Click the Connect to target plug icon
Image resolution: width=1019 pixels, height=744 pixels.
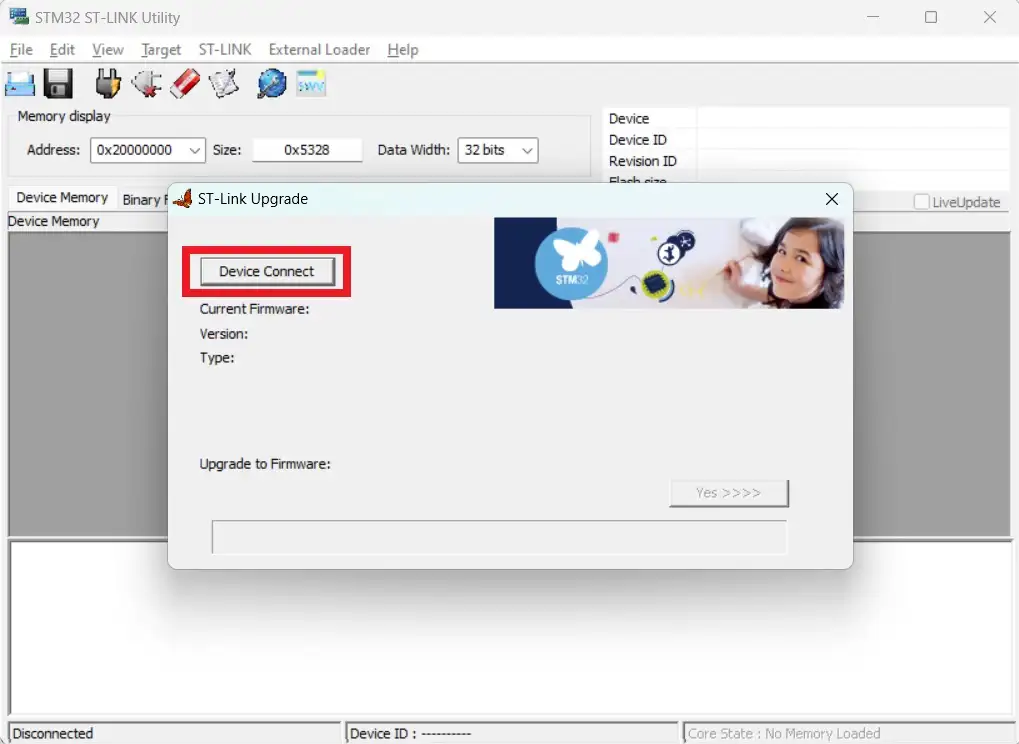click(x=108, y=84)
